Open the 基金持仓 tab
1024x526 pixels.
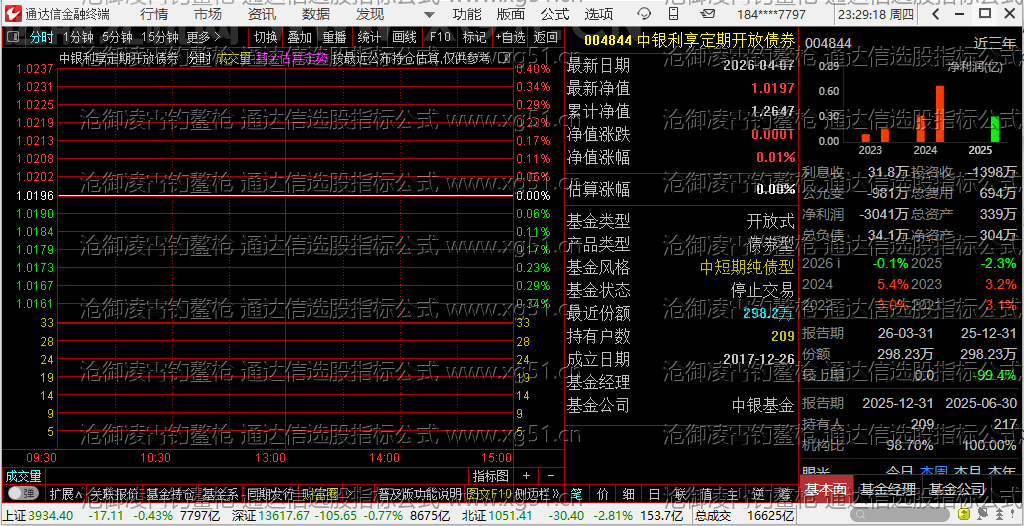click(170, 493)
